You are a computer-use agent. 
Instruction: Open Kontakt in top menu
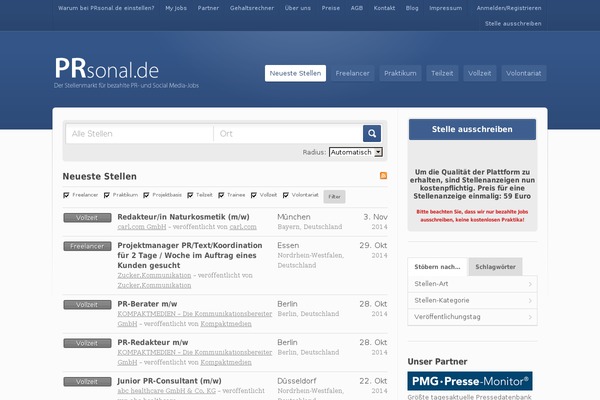pos(384,8)
